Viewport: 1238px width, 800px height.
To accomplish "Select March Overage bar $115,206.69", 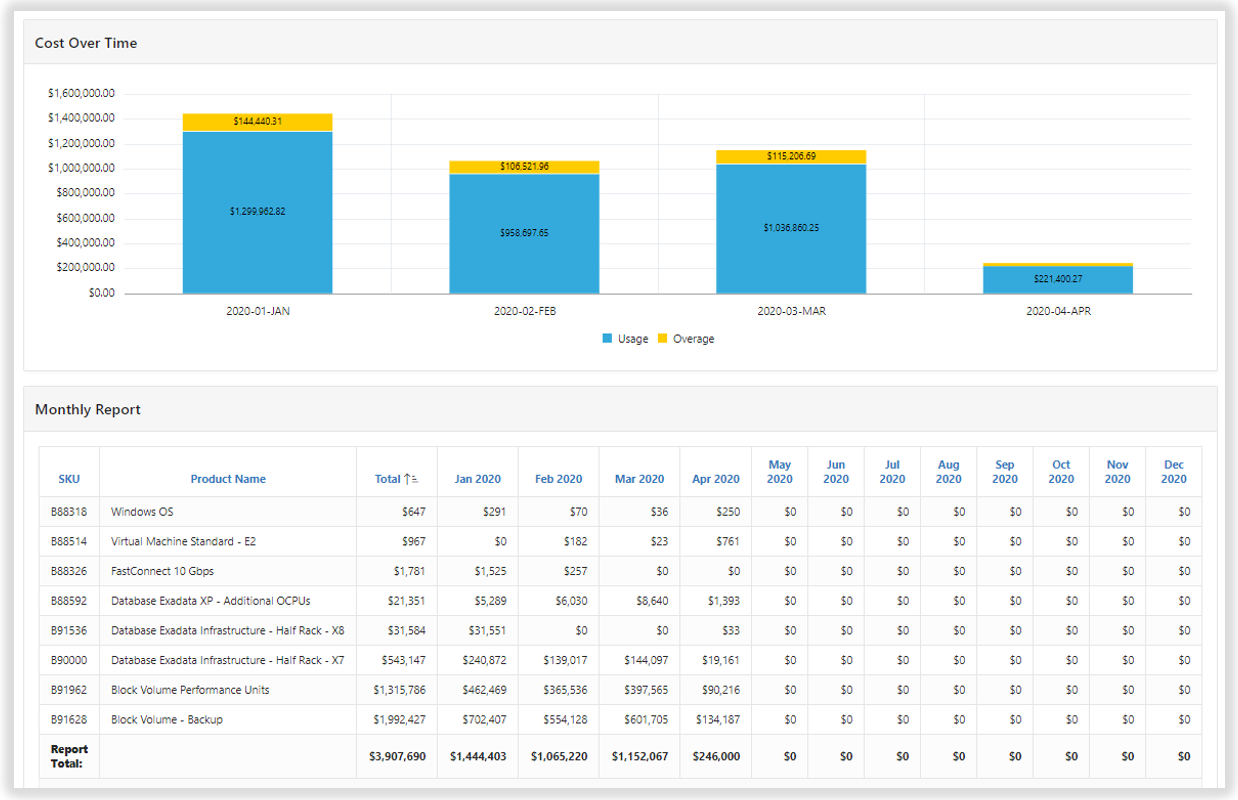I will (791, 157).
